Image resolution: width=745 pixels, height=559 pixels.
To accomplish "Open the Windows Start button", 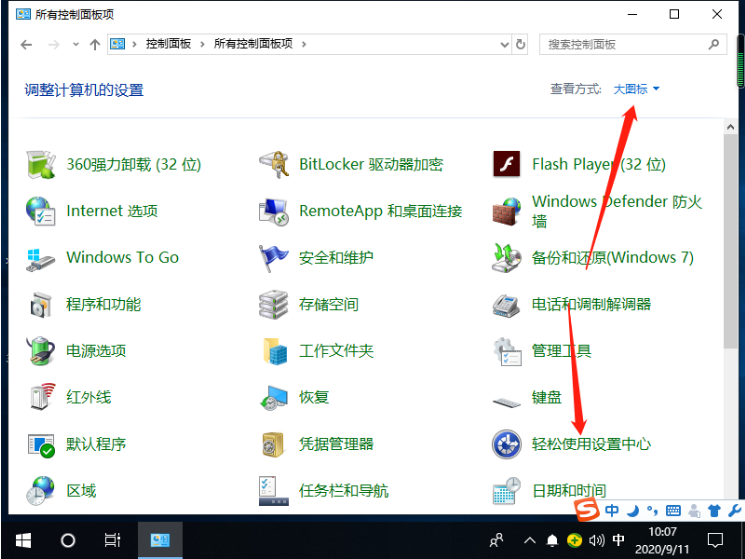I will pos(20,540).
